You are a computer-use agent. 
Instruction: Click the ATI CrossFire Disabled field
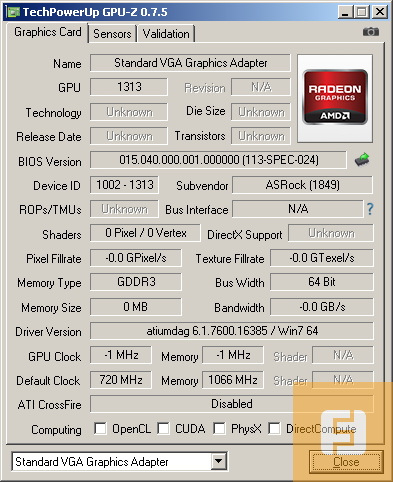pos(232,404)
